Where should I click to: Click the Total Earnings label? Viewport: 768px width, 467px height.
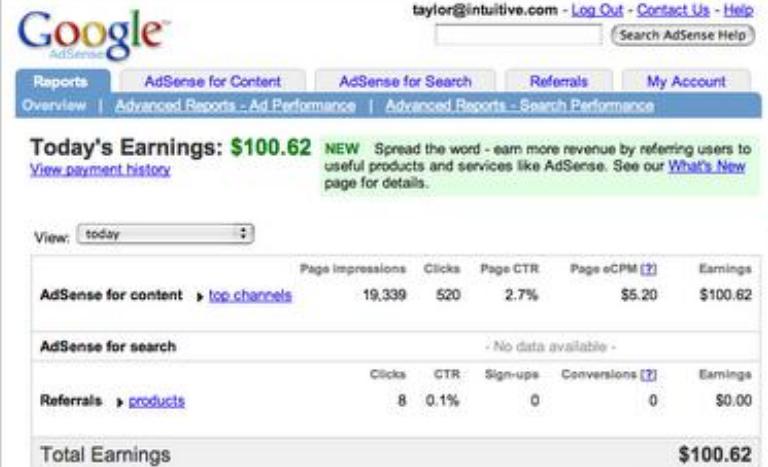pyautogui.click(x=105, y=455)
